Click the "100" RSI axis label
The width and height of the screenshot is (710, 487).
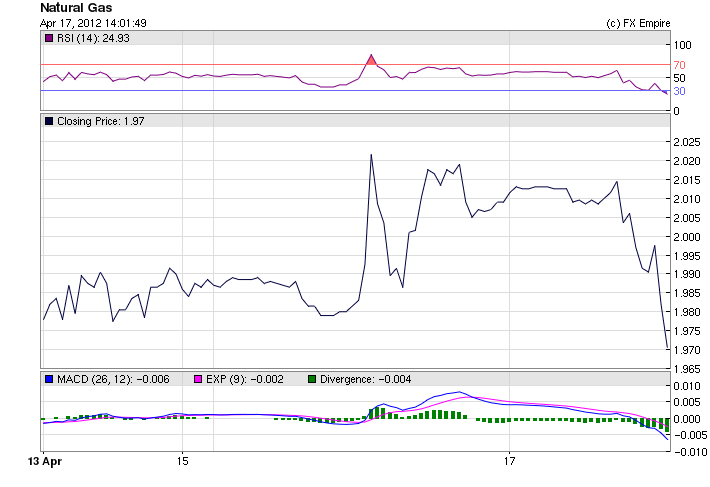point(683,45)
